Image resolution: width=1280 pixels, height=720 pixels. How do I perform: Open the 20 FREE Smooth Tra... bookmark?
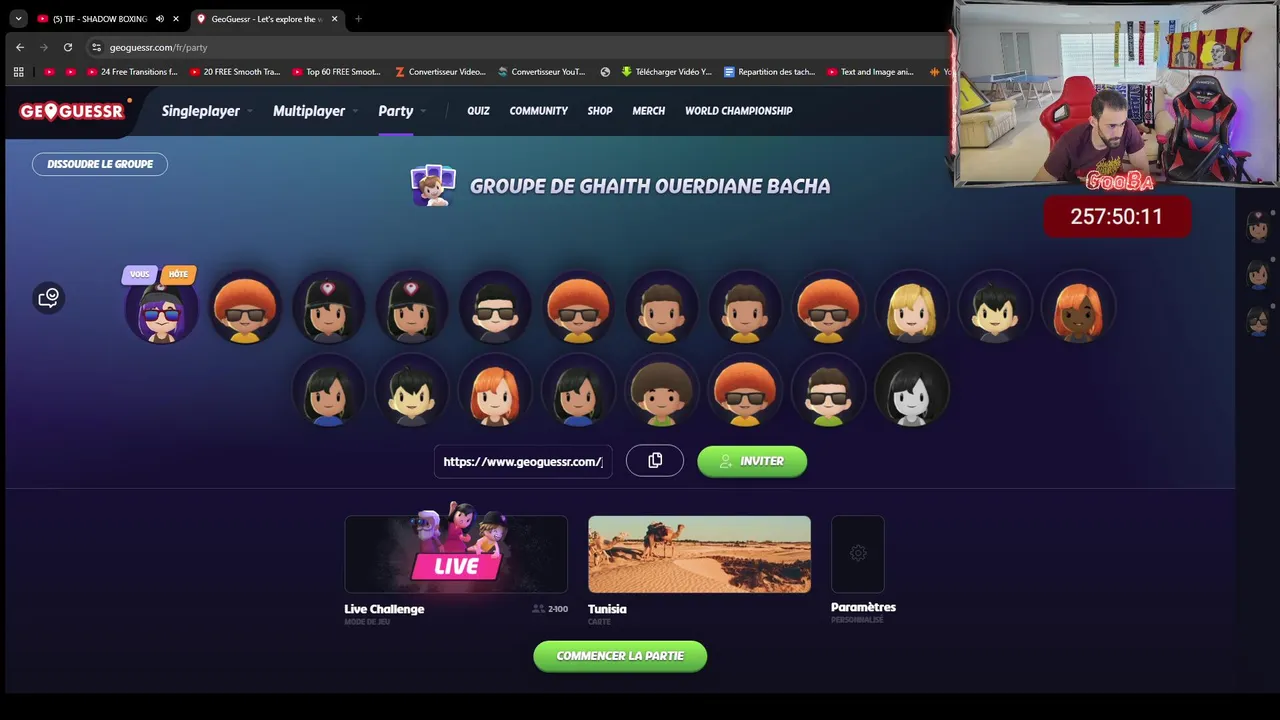pos(235,72)
